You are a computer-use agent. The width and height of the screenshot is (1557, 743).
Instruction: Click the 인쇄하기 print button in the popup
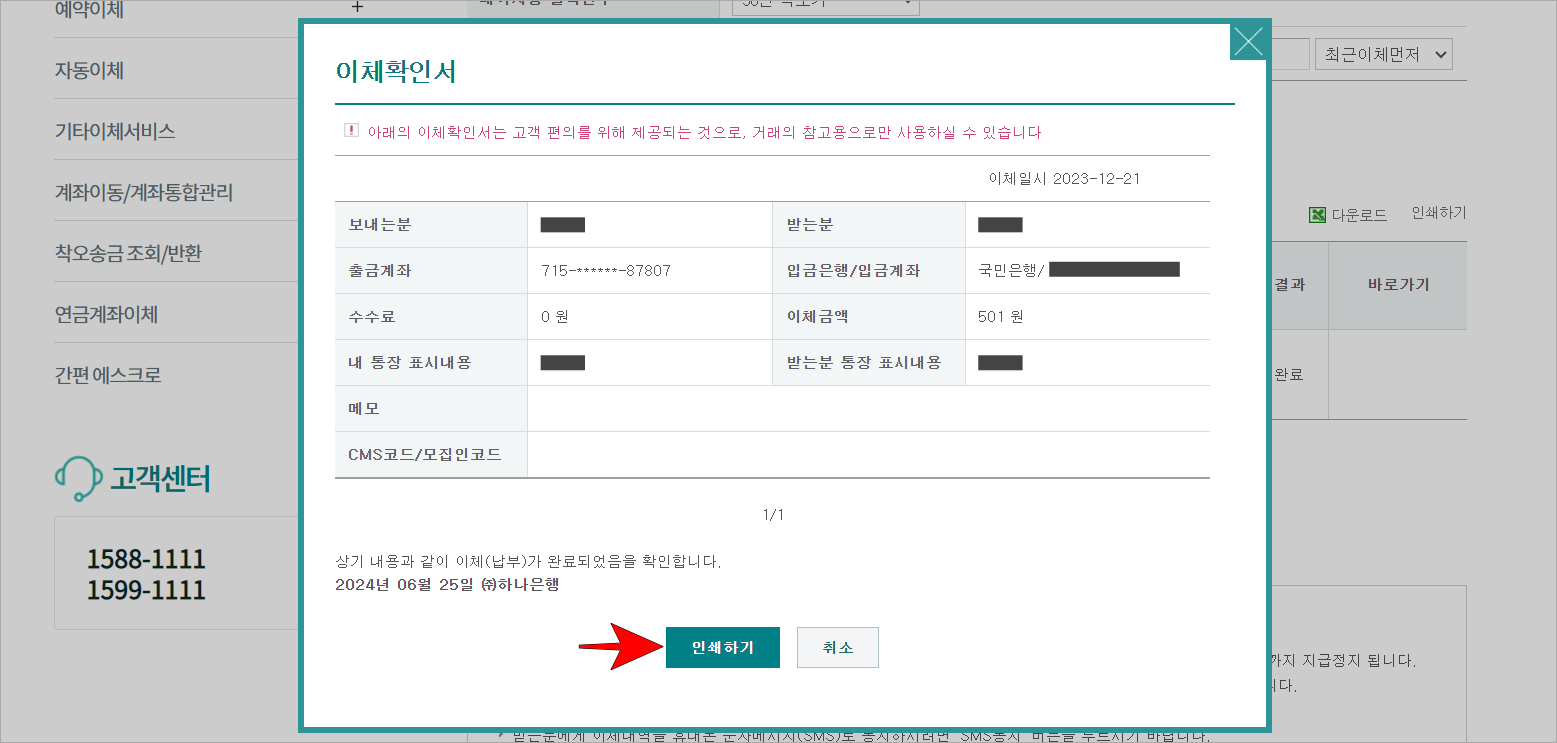(x=722, y=647)
